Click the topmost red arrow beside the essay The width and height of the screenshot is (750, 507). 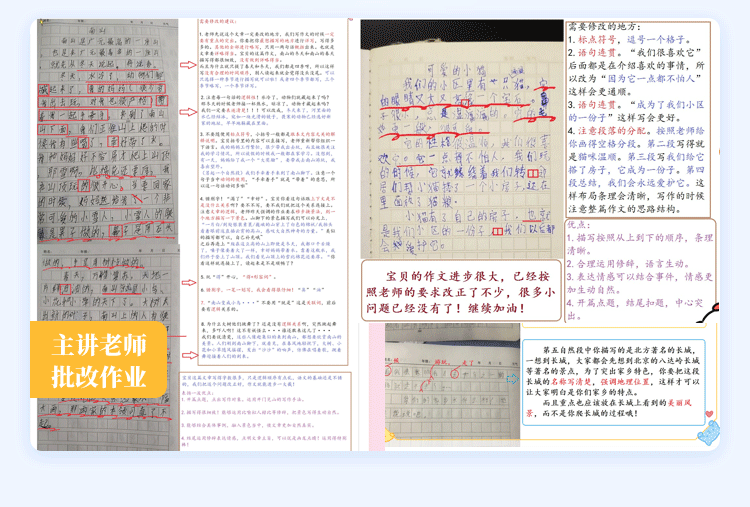pyautogui.click(x=187, y=65)
